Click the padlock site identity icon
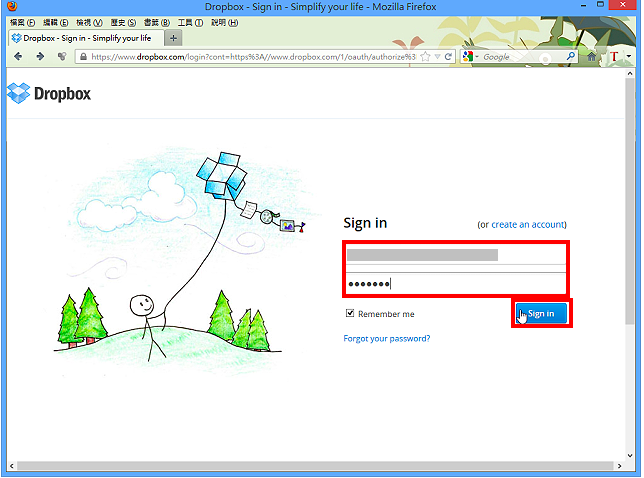Screen dimensions: 644x478 click(83, 57)
